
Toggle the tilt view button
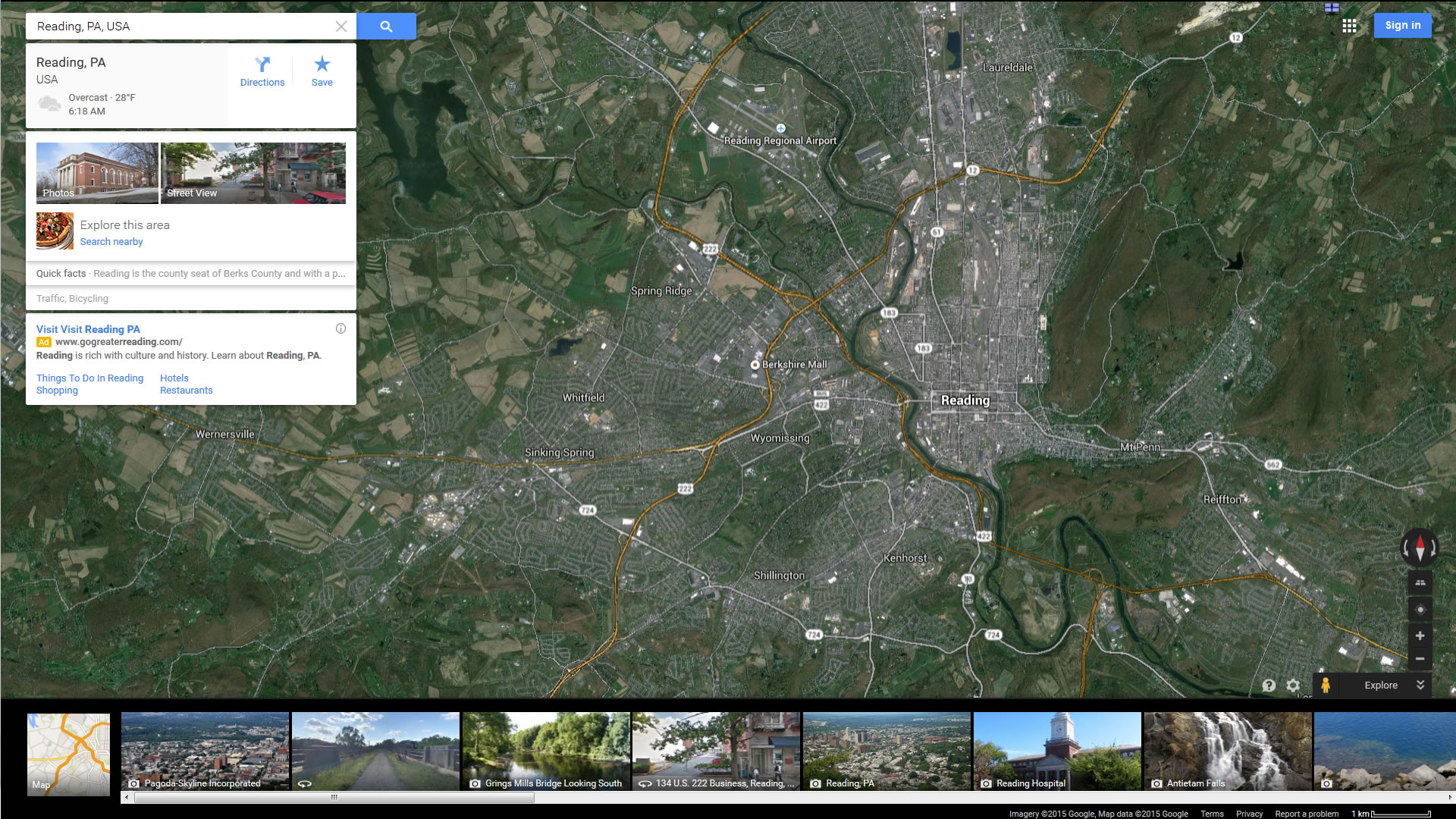(1420, 582)
